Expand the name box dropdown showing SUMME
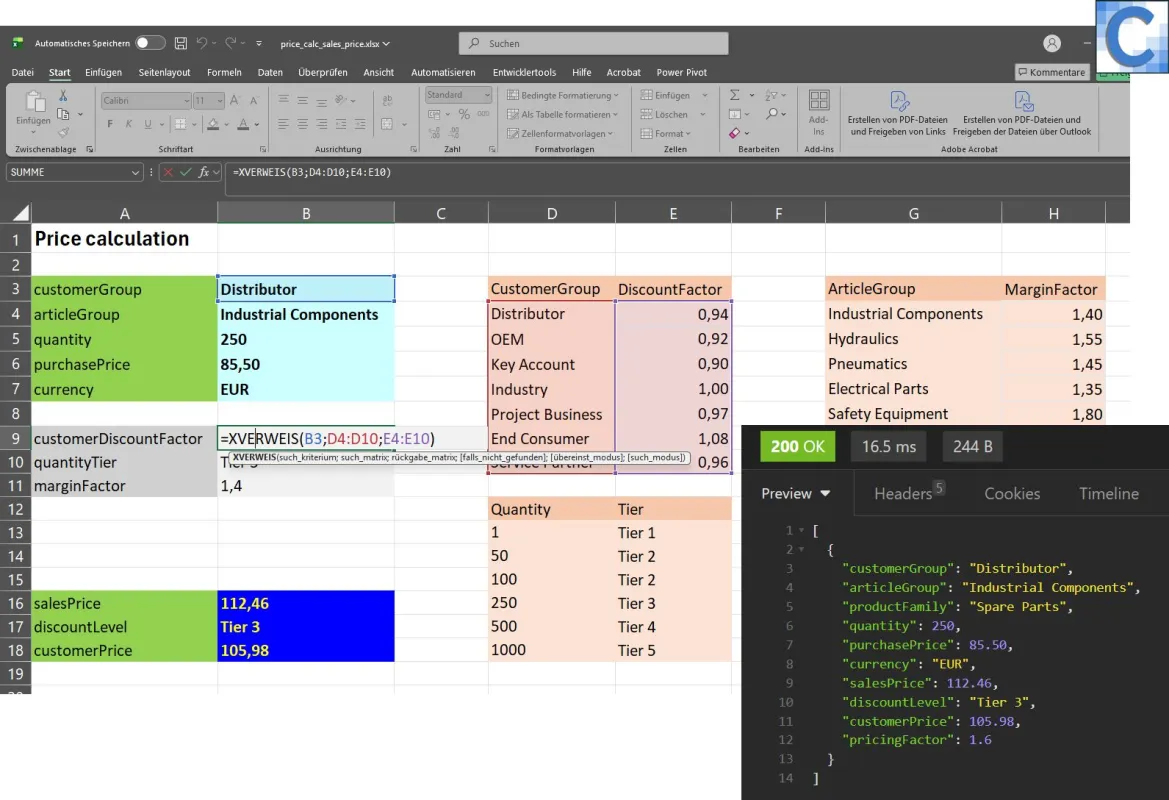 (x=135, y=172)
